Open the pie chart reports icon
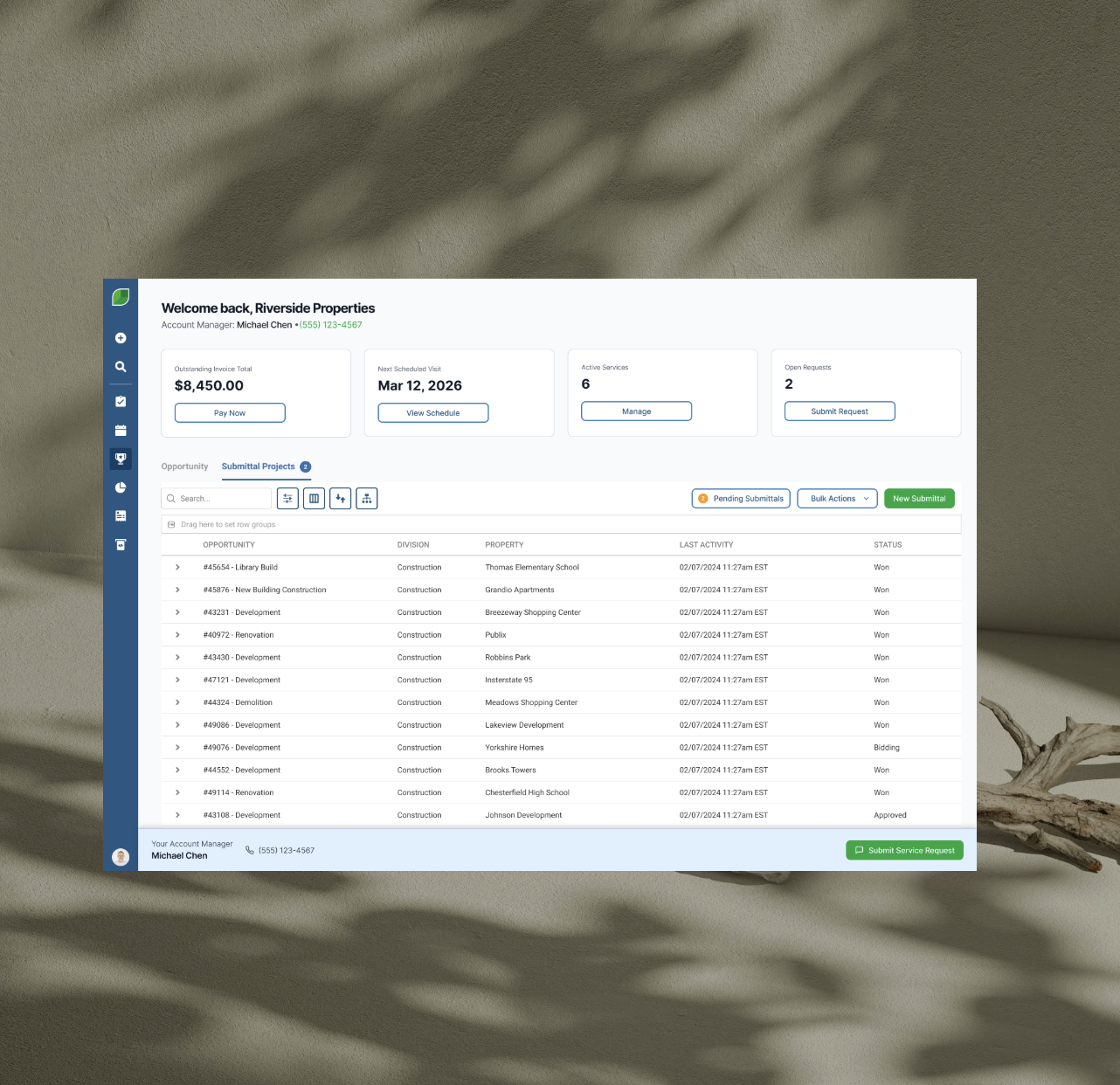 tap(121, 487)
